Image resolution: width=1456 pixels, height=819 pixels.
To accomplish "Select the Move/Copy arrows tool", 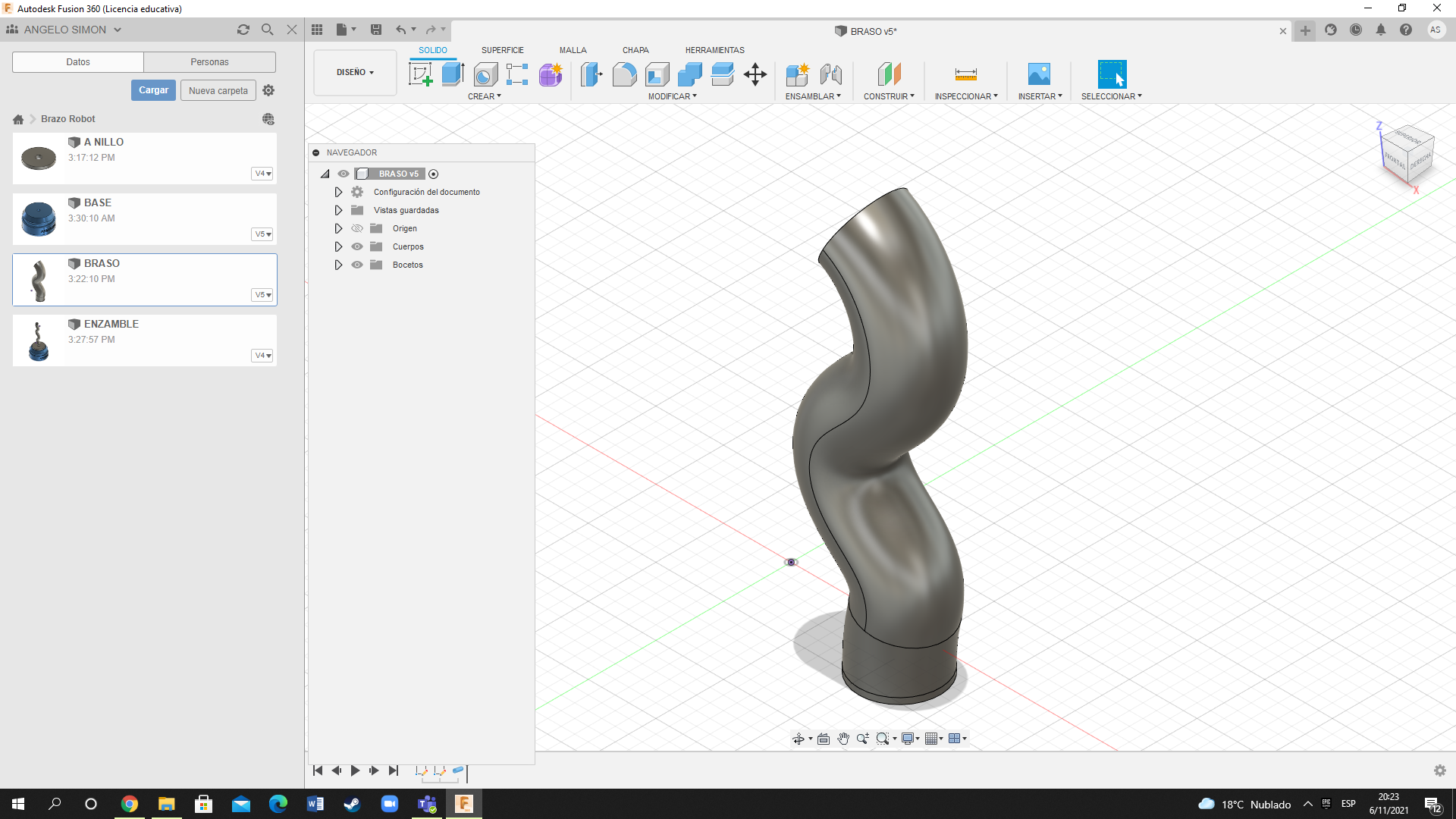I will pos(755,74).
